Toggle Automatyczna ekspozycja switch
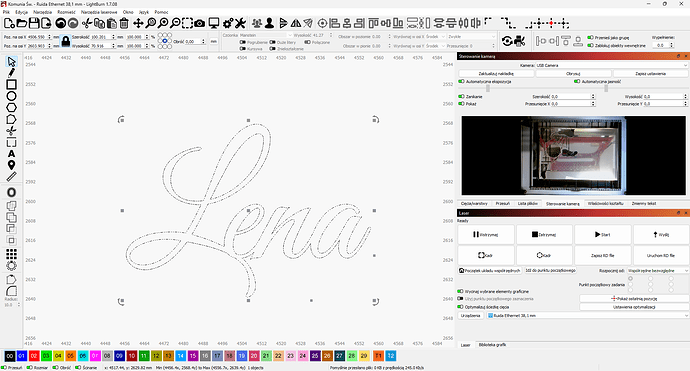The image size is (690, 371). (x=462, y=81)
